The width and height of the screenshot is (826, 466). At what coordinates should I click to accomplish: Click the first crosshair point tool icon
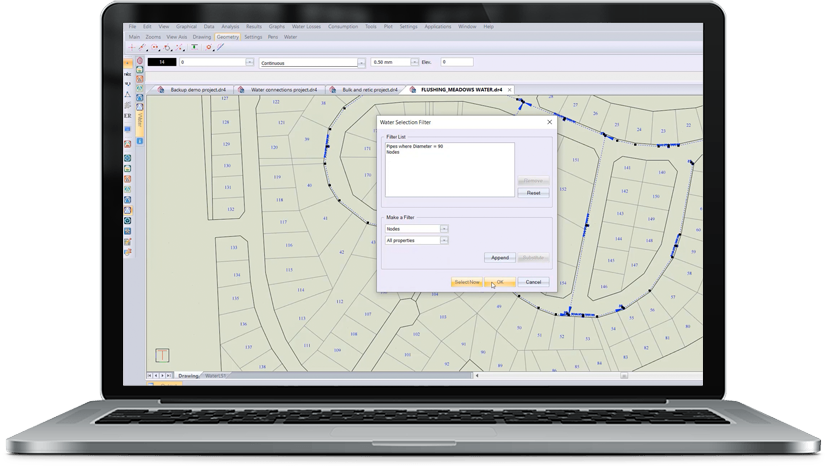coord(131,47)
